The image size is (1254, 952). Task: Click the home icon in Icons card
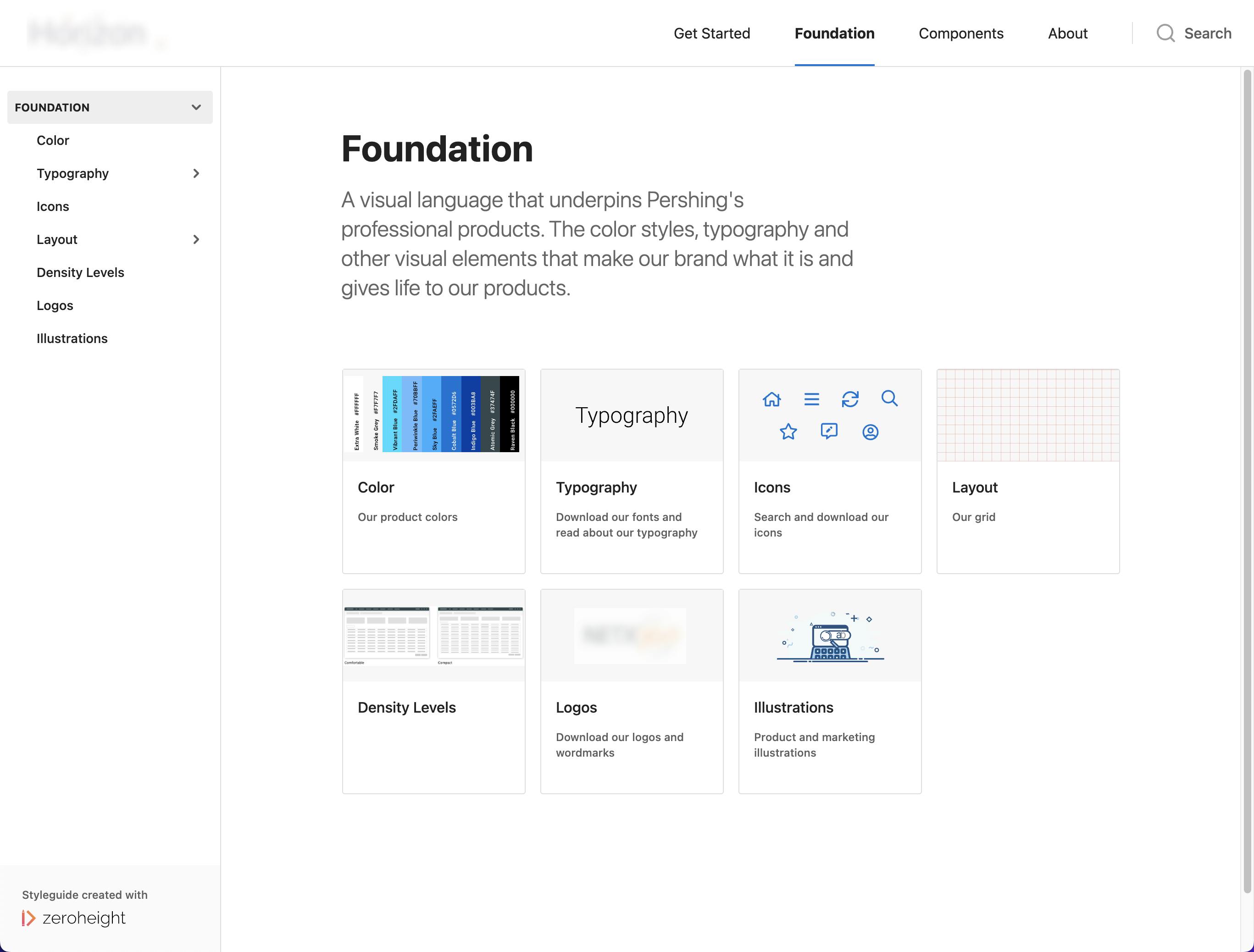(x=771, y=399)
